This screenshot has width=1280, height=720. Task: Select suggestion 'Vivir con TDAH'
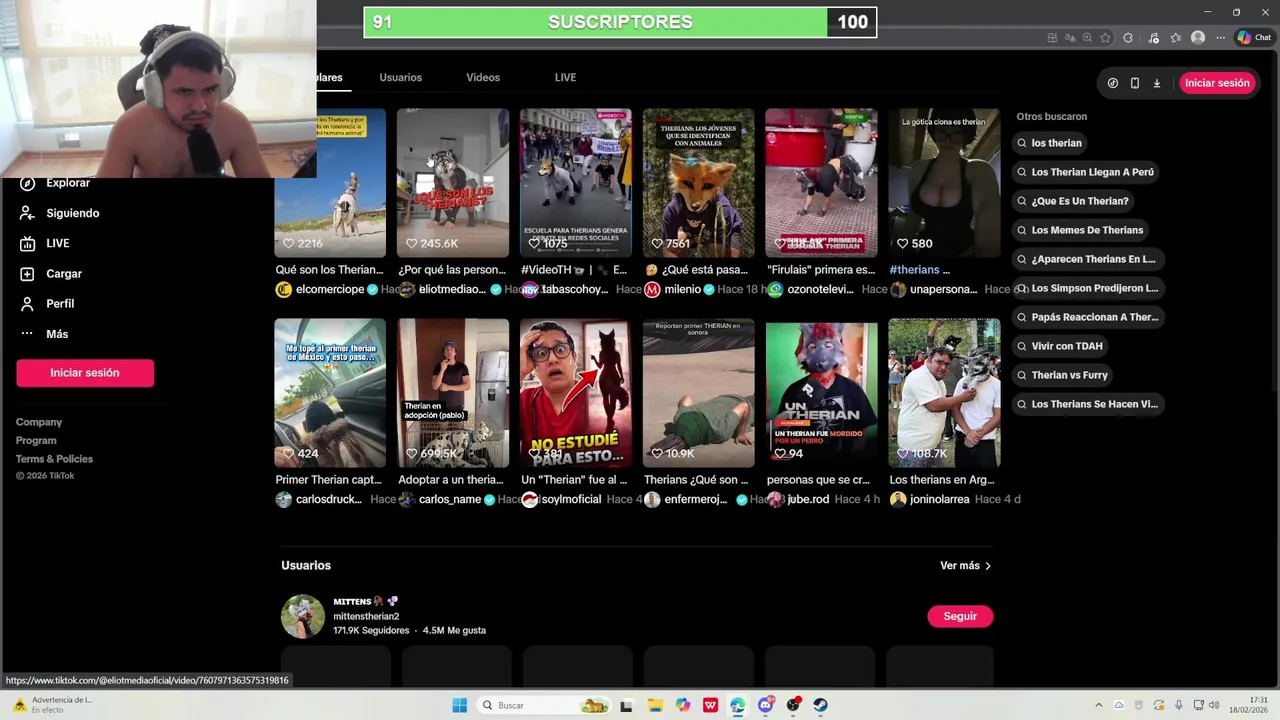coord(1060,346)
